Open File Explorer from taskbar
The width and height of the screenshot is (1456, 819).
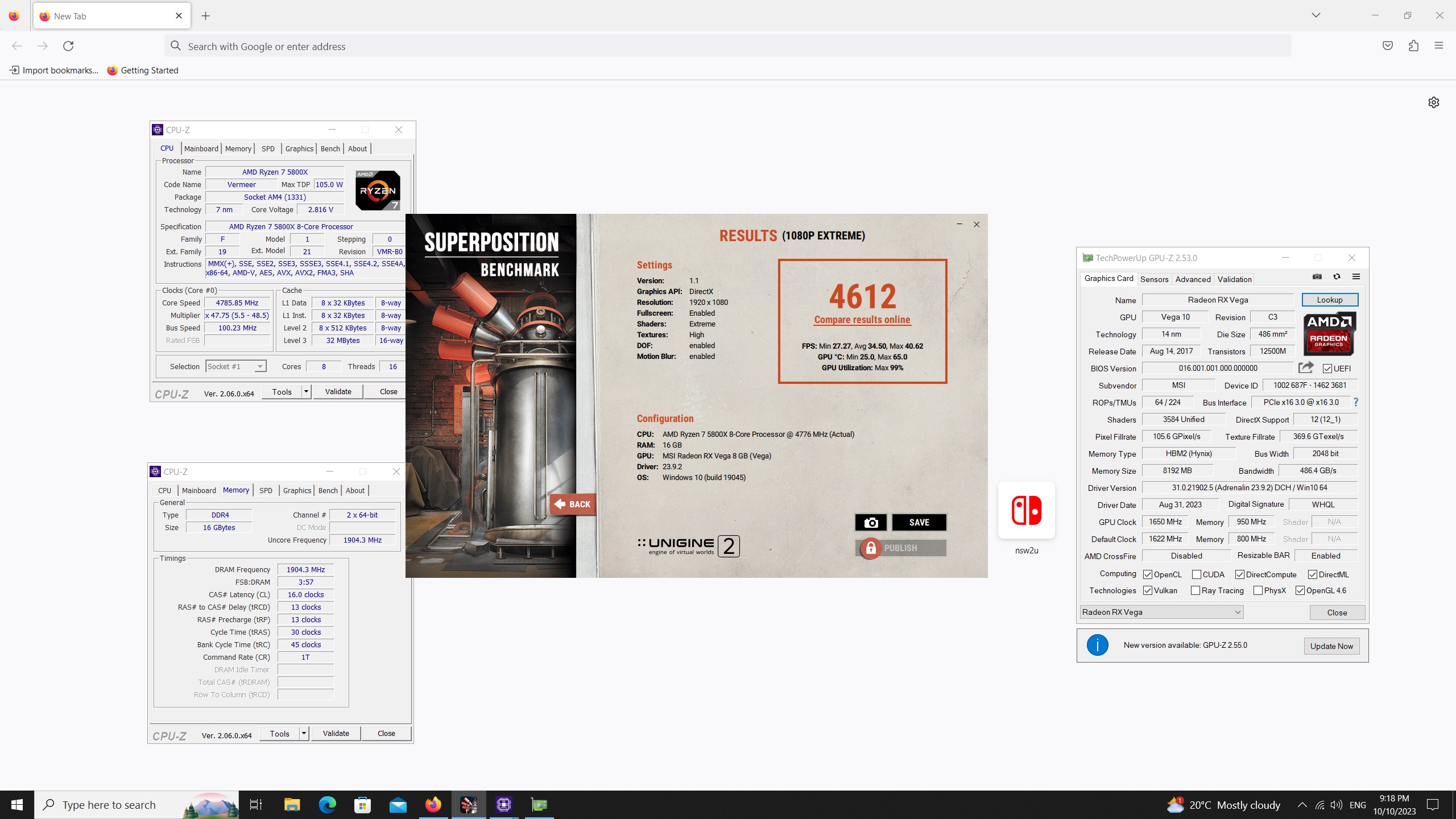[x=292, y=805]
